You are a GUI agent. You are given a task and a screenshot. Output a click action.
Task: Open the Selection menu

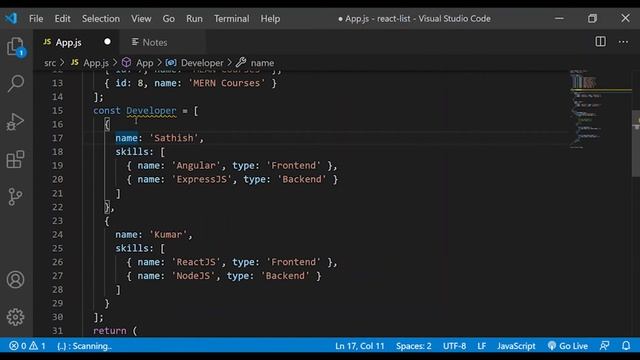coord(101,19)
